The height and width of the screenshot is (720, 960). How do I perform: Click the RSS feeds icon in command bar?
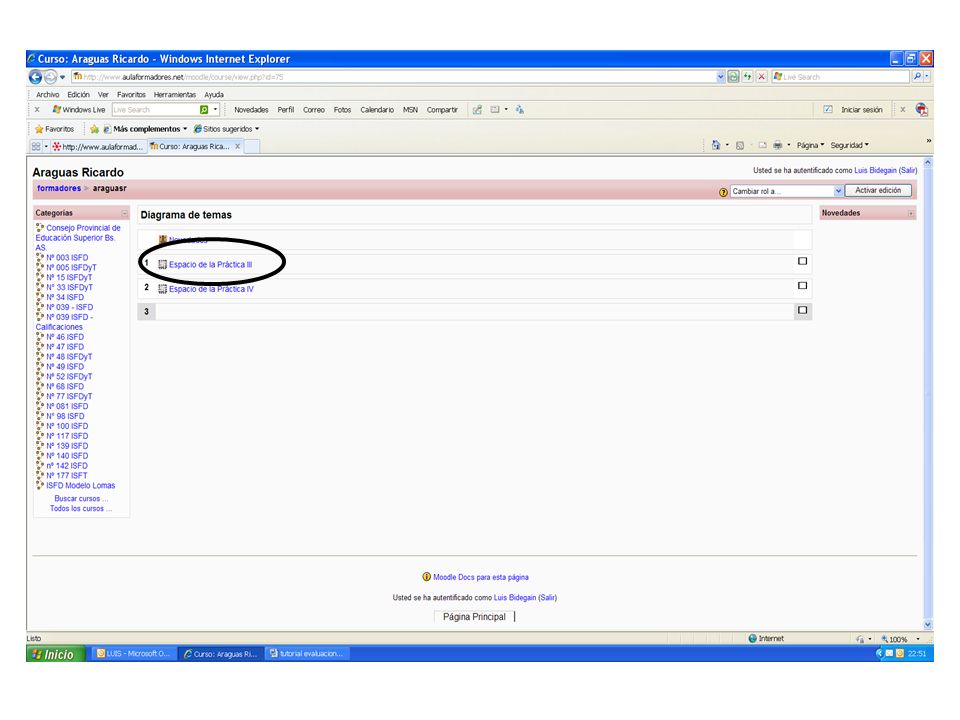pyautogui.click(x=740, y=145)
